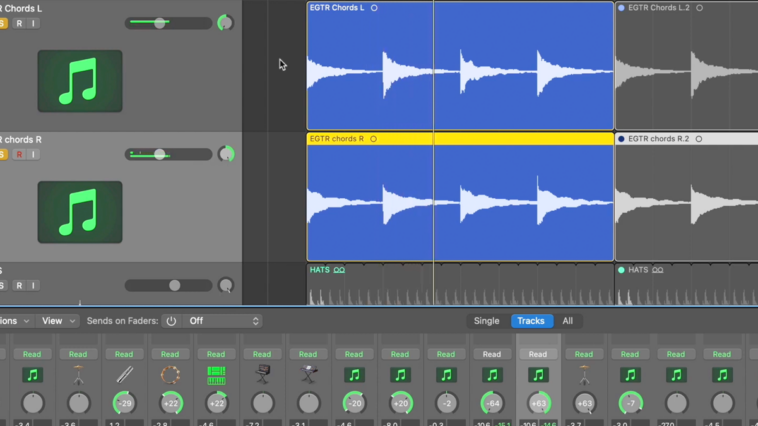Click the circle icon beside the EGTR chords R region name
The height and width of the screenshot is (426, 758).
(x=373, y=139)
